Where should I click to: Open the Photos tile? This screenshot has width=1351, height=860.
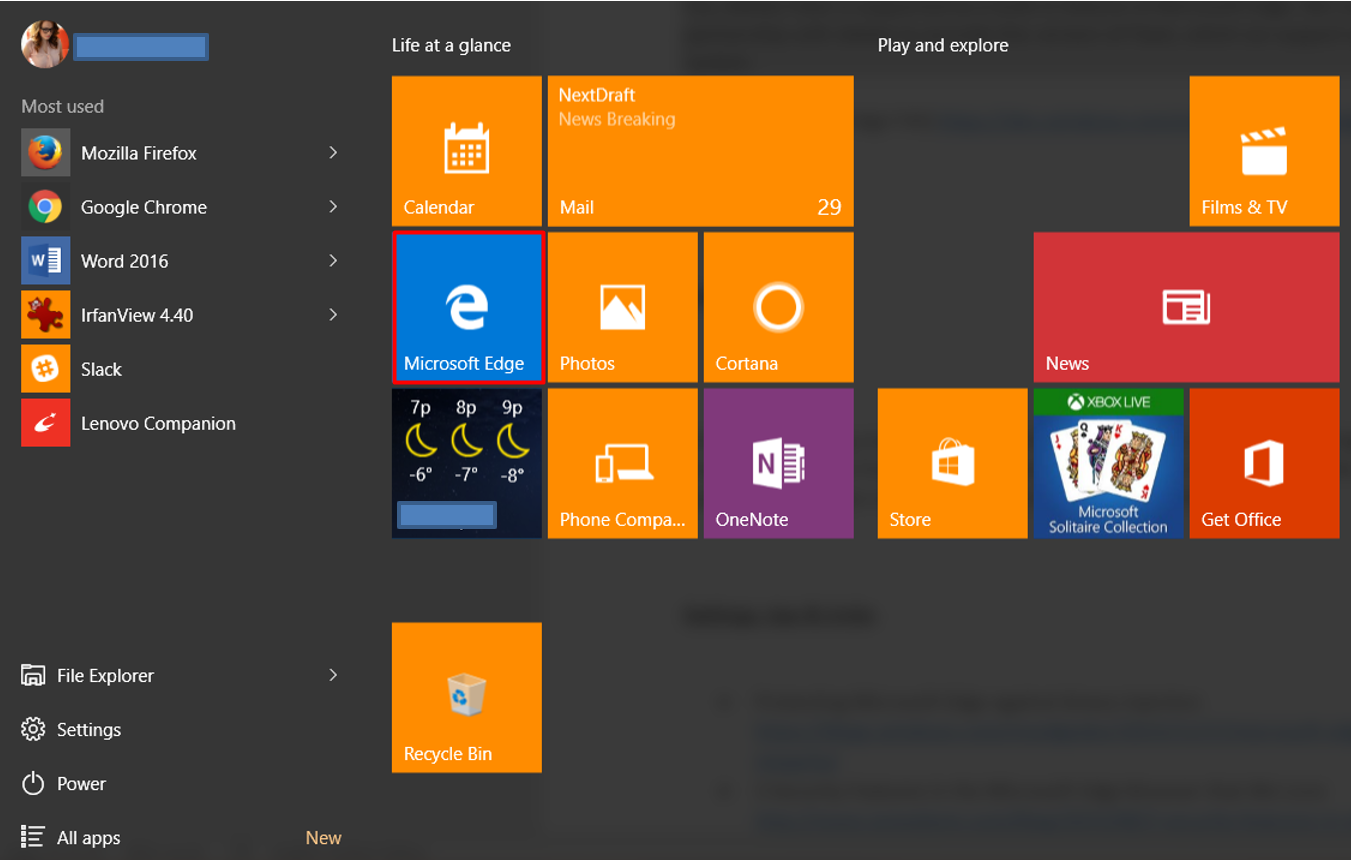[623, 307]
